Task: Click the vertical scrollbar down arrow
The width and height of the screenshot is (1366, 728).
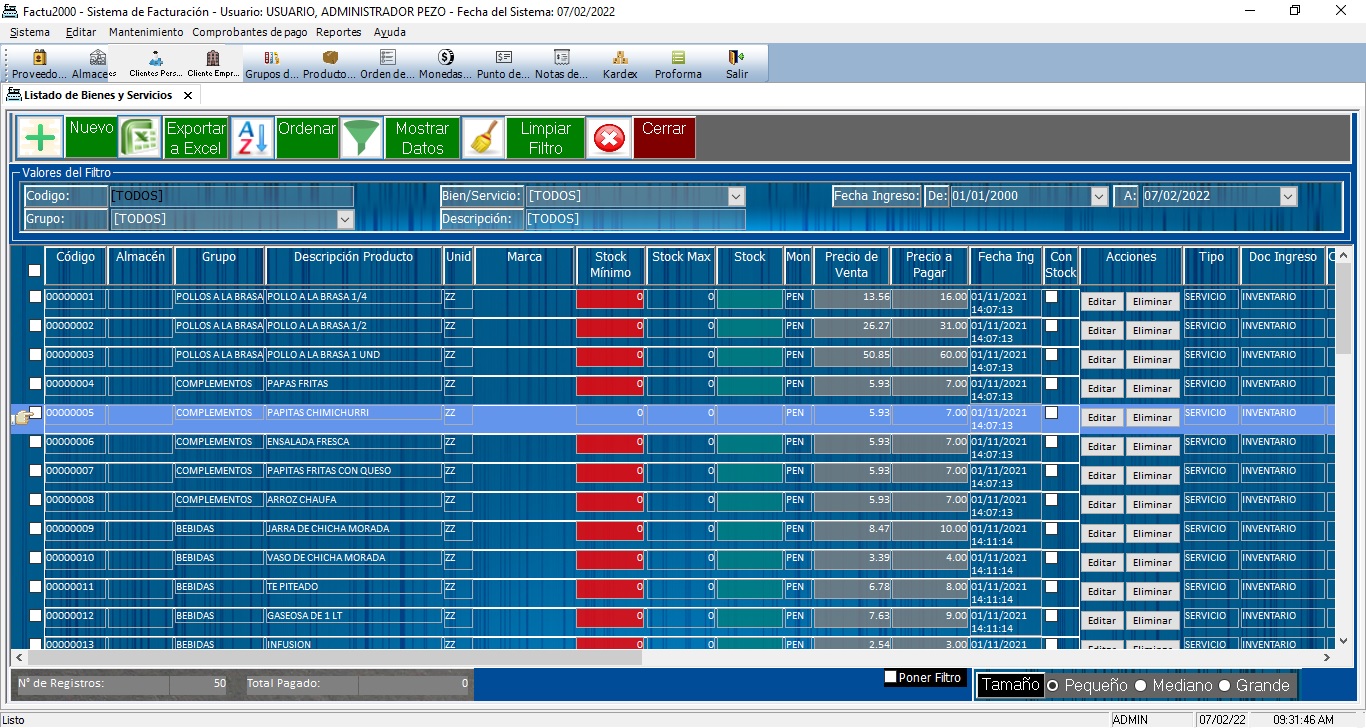Action: point(1344,640)
